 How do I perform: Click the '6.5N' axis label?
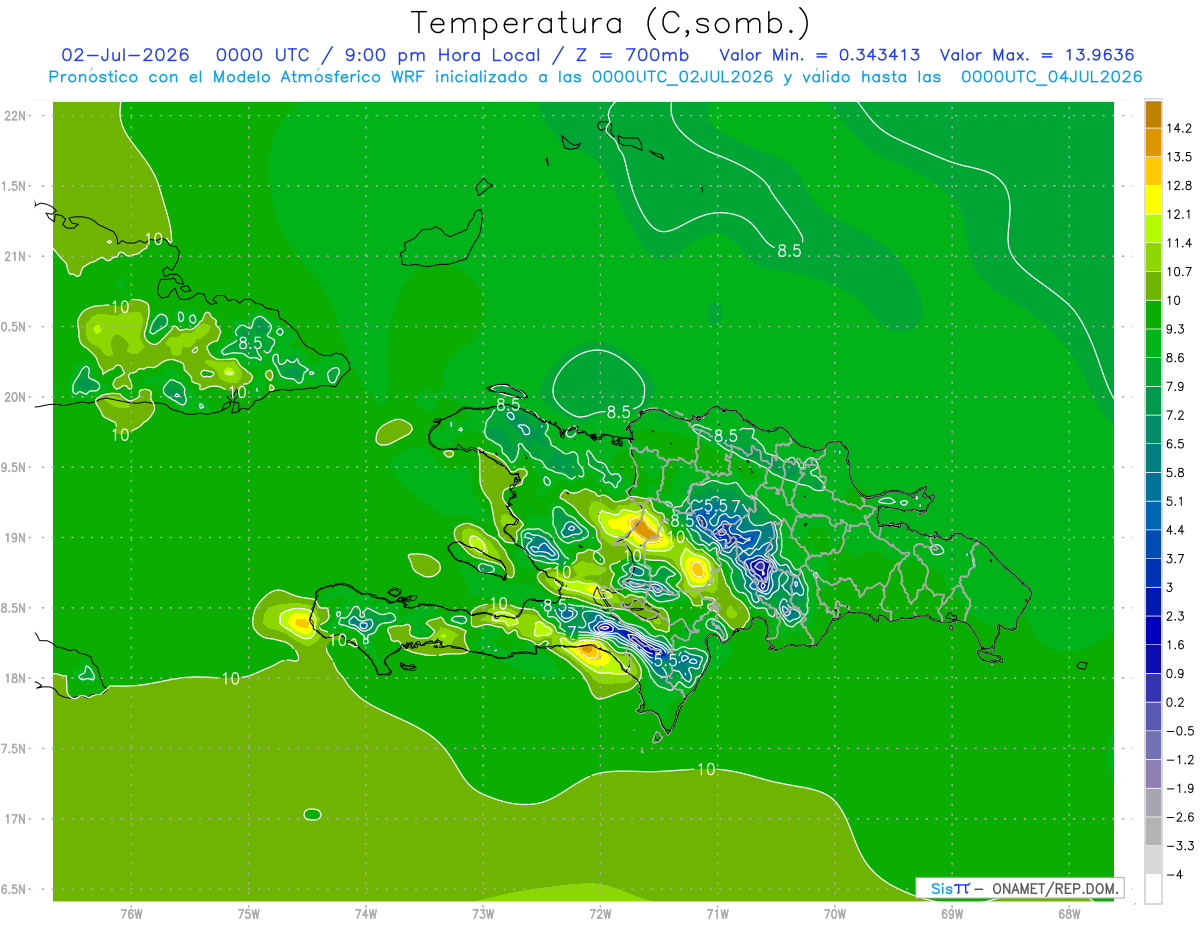point(15,890)
